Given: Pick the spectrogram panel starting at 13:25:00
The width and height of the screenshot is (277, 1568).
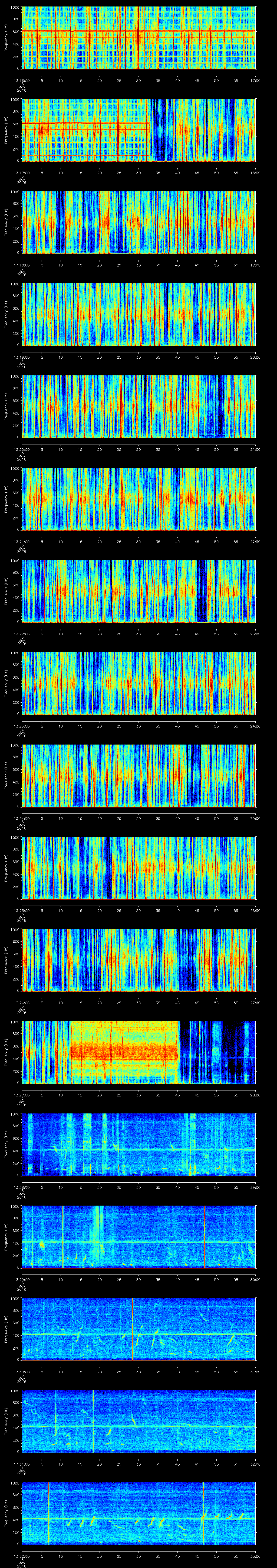Looking at the screenshot, I should [139, 868].
